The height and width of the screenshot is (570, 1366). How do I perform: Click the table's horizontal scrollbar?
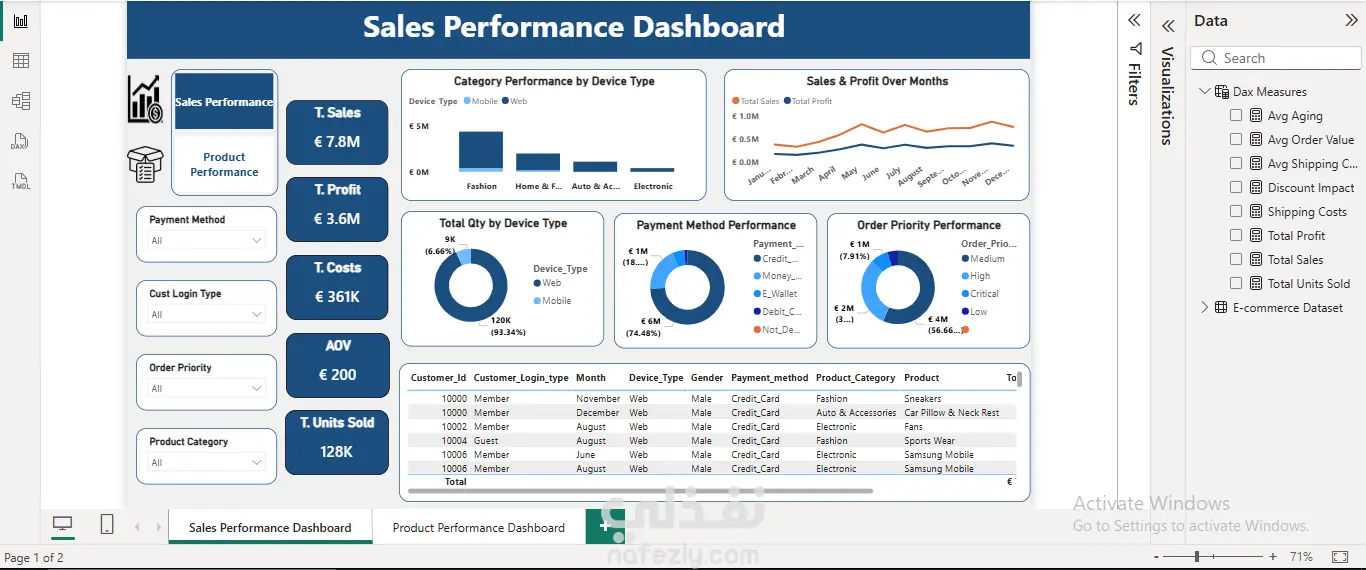point(640,491)
